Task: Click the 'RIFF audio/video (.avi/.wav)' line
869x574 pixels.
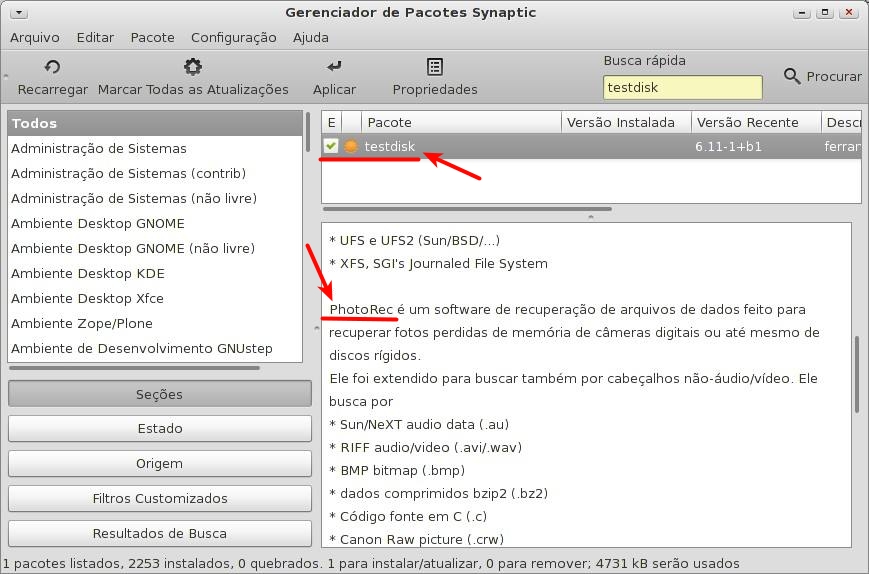Action: (x=426, y=447)
